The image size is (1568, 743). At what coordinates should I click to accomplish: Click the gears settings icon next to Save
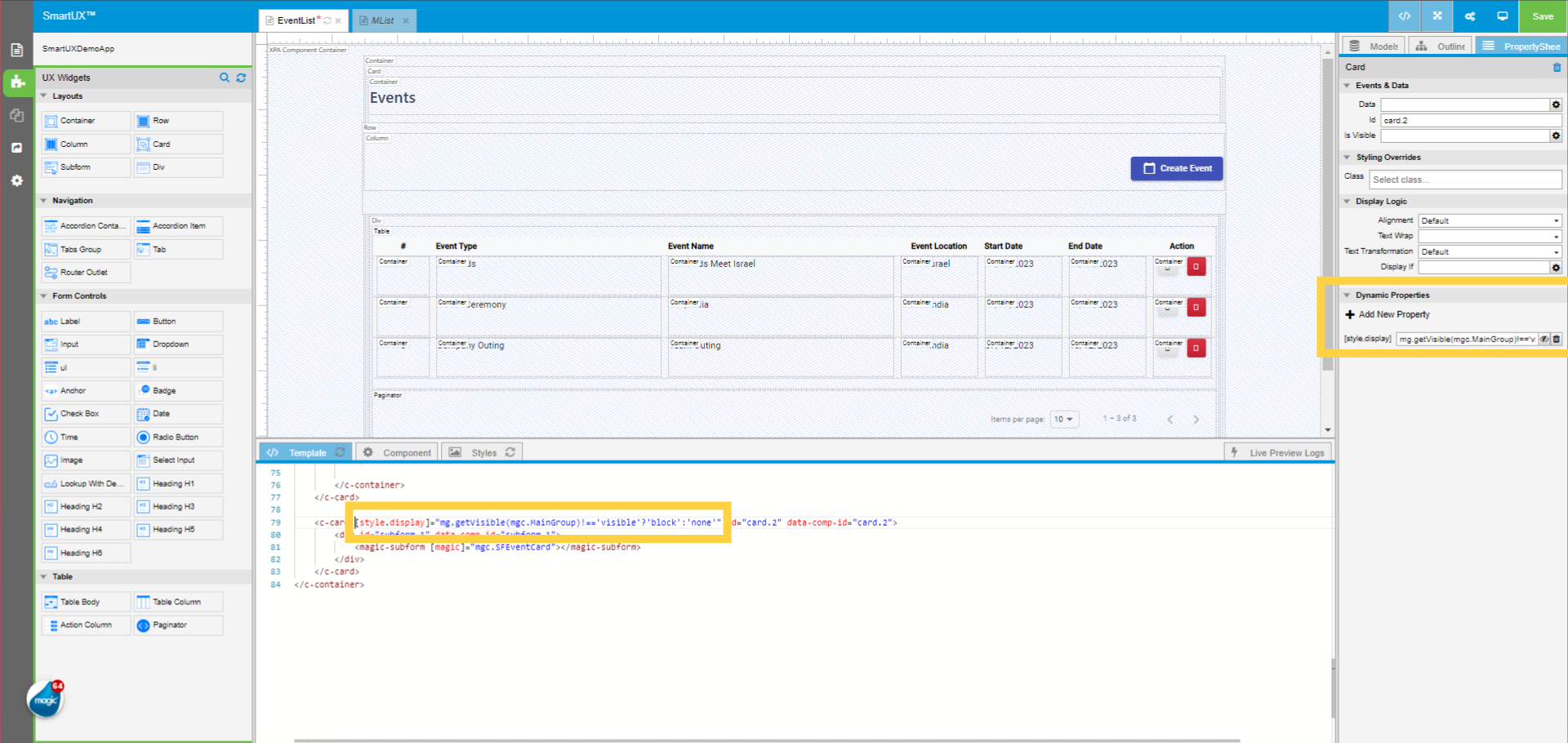coord(1469,16)
